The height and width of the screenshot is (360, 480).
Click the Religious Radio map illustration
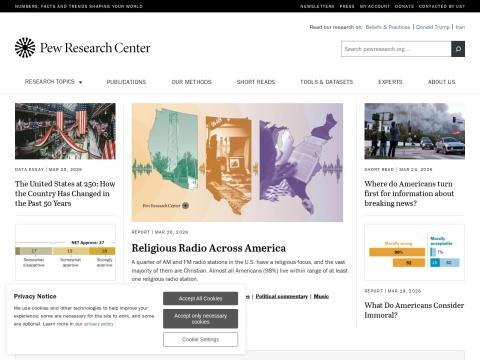click(x=237, y=162)
